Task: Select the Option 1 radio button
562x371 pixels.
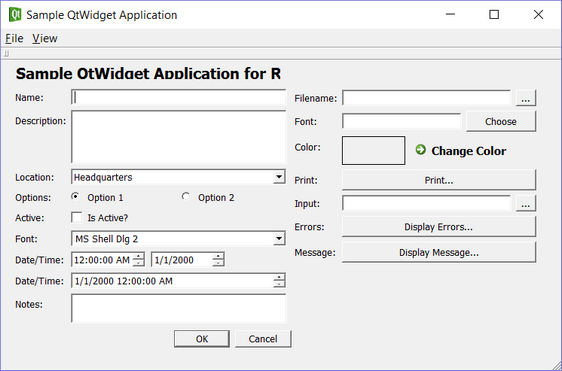Action: 75,196
